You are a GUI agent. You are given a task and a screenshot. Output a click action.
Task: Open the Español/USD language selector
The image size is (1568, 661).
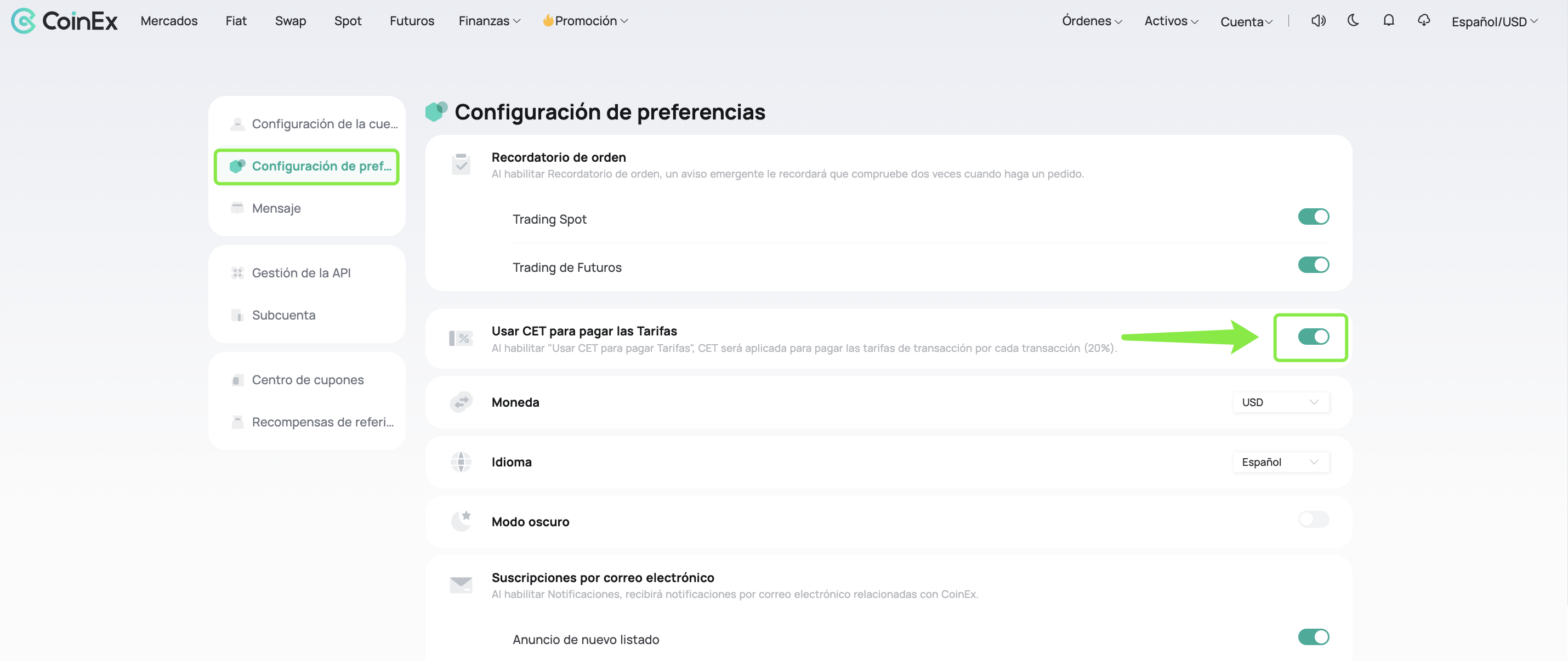click(x=1495, y=21)
